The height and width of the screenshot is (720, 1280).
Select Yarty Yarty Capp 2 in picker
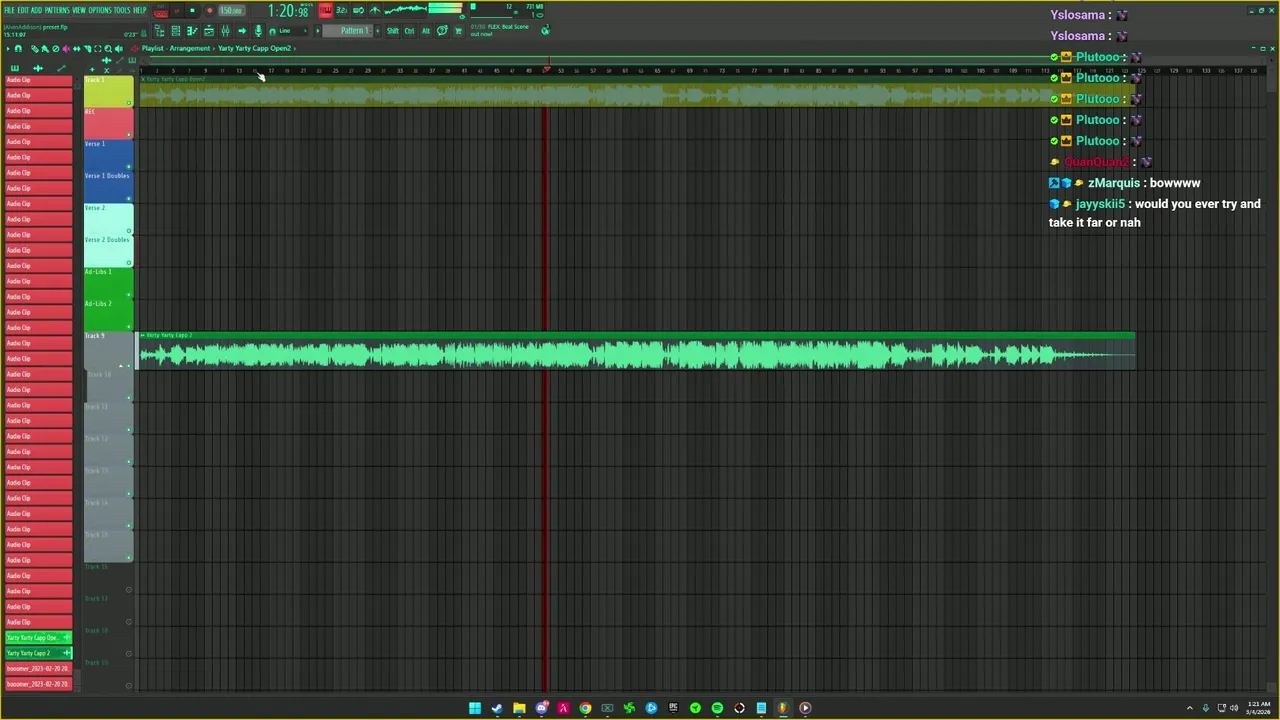pyautogui.click(x=38, y=653)
